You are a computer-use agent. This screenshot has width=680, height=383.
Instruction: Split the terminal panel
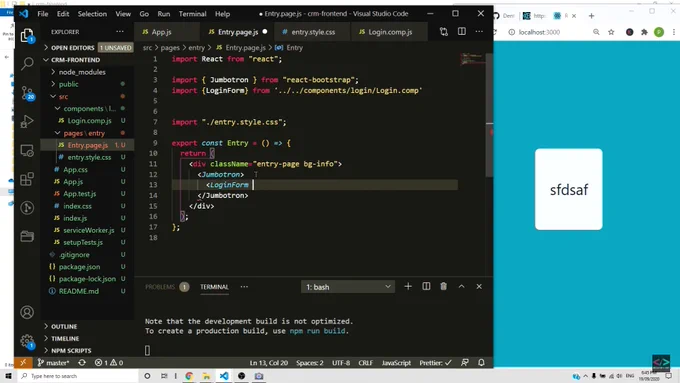(426, 287)
